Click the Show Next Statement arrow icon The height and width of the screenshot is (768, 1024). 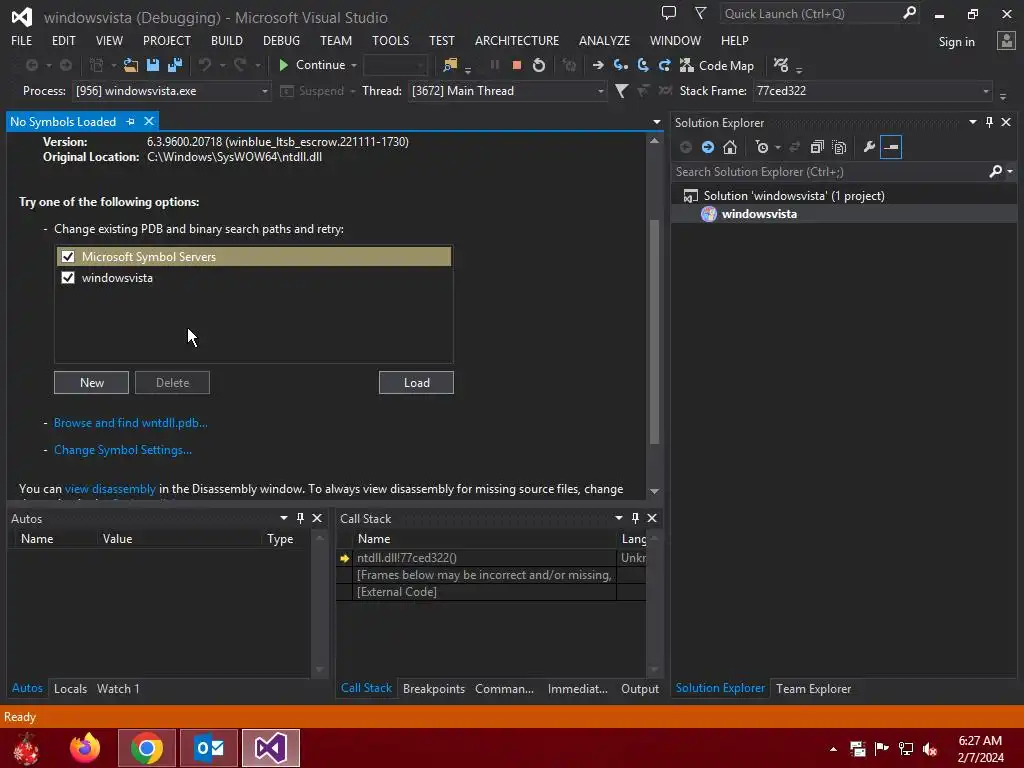pos(598,65)
